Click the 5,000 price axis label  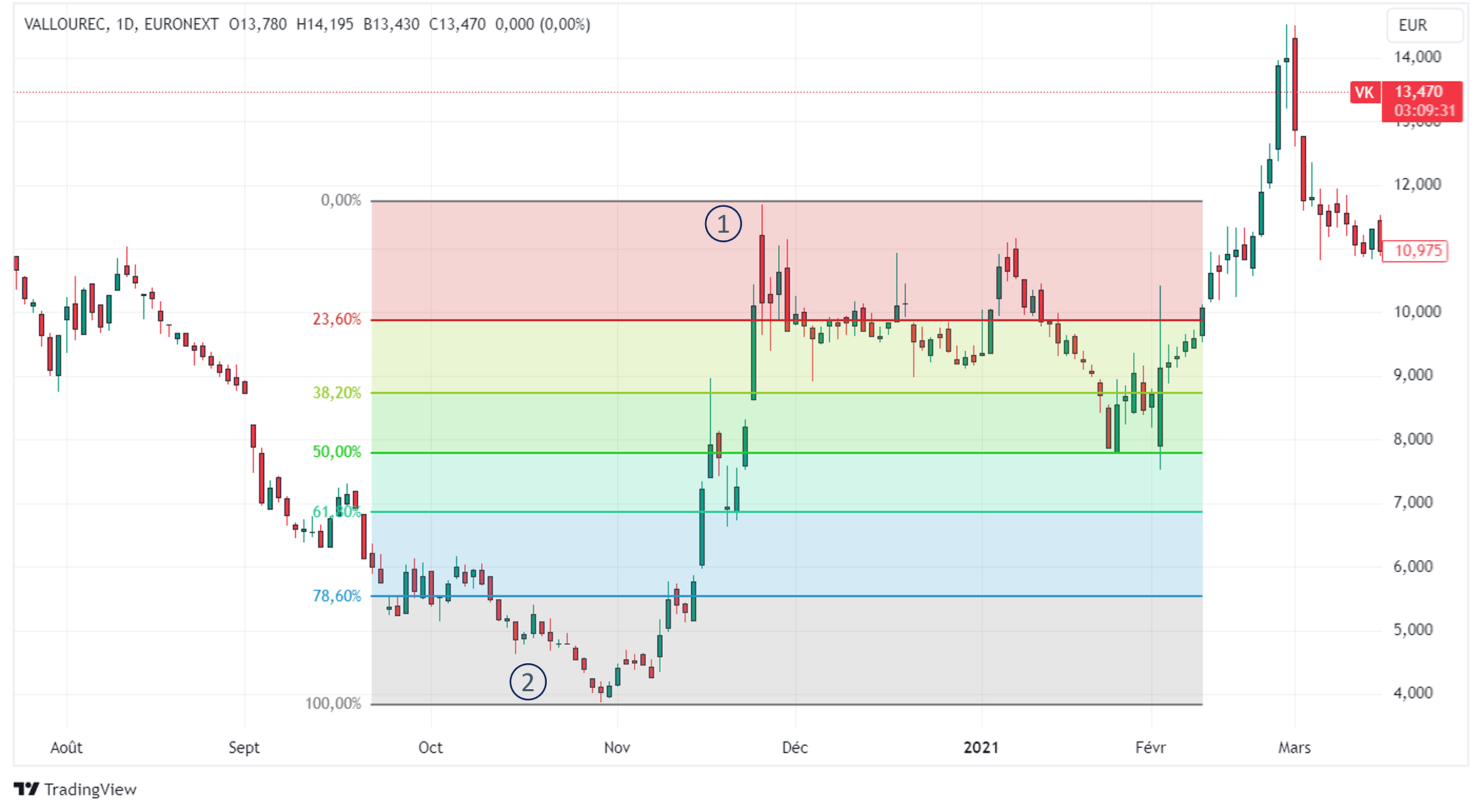coord(1413,629)
